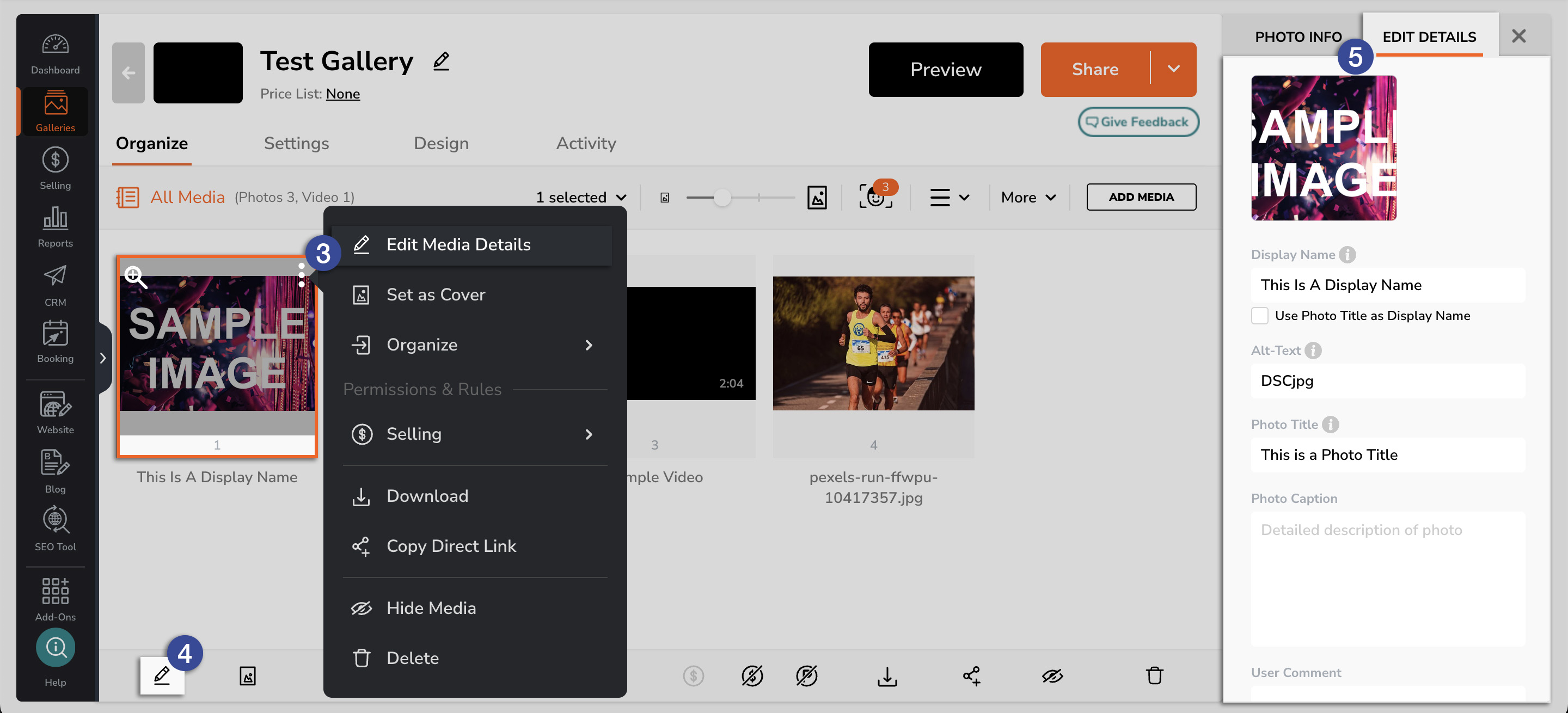Click the Photo Title input field
This screenshot has height=713, width=1568.
pos(1387,454)
